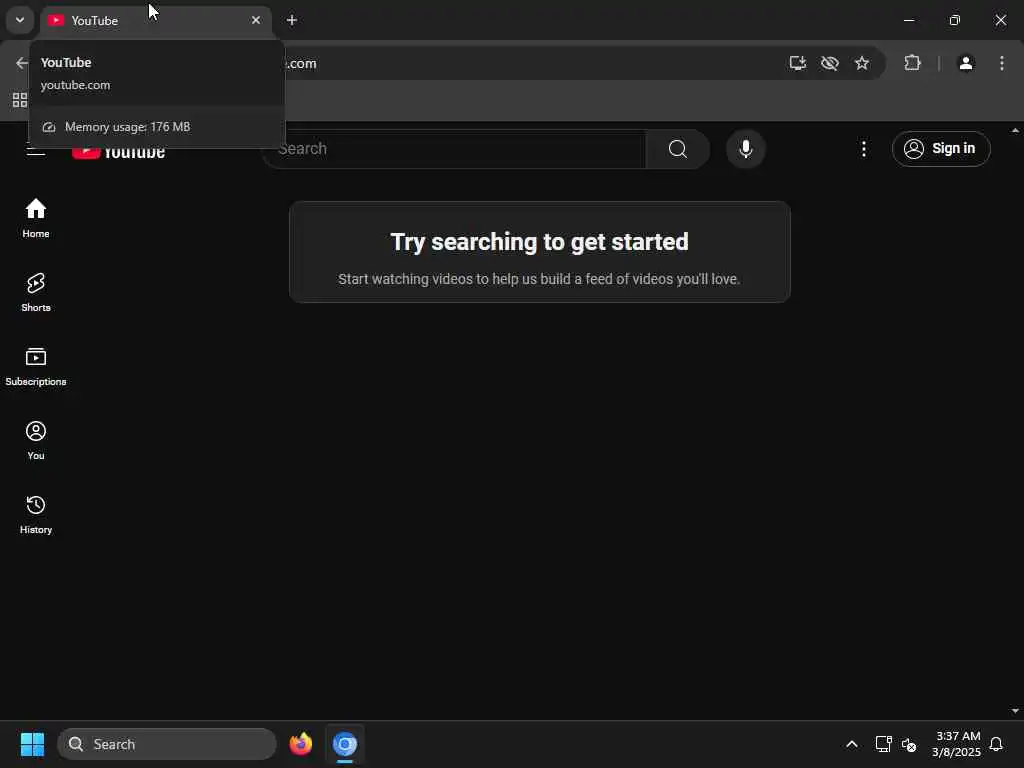Screen dimensions: 1024x768
Task: Click the magnifier search button
Action: [x=678, y=149]
